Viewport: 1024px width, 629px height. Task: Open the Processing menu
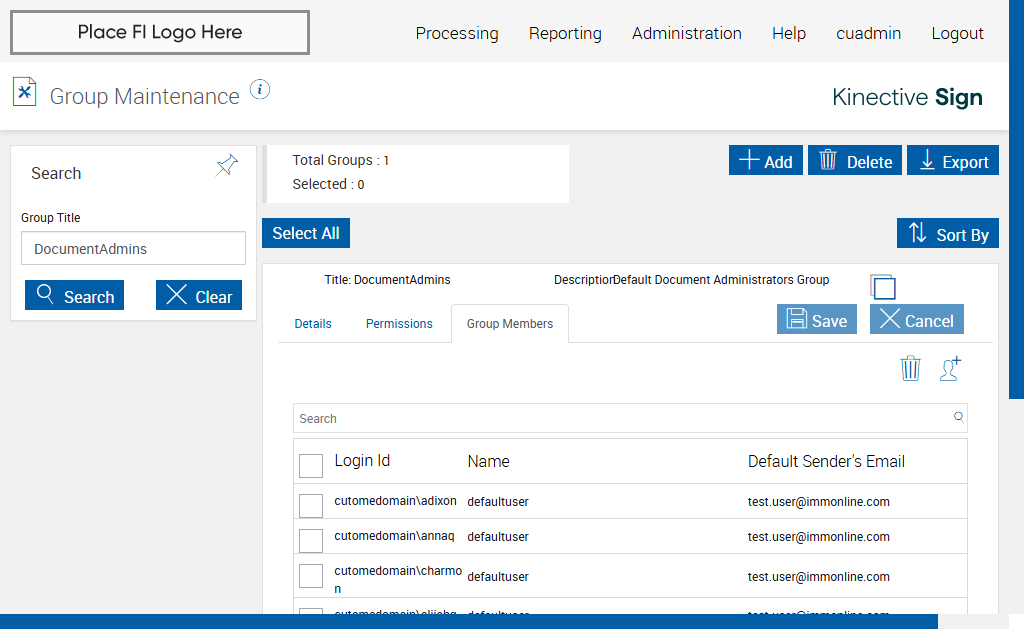(x=456, y=33)
